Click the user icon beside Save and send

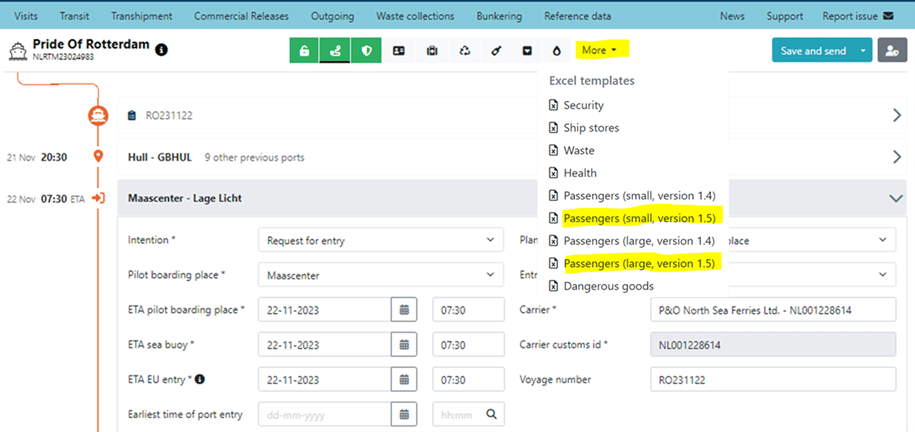coord(889,51)
